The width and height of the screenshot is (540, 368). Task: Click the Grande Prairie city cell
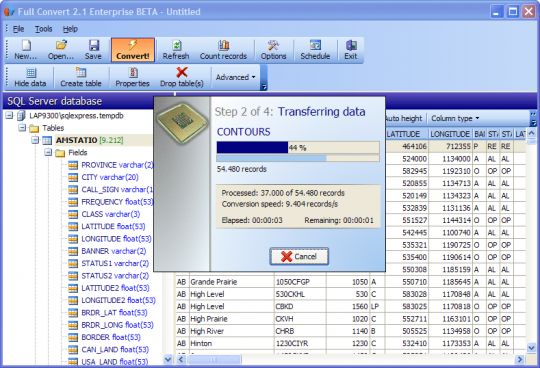click(x=231, y=282)
